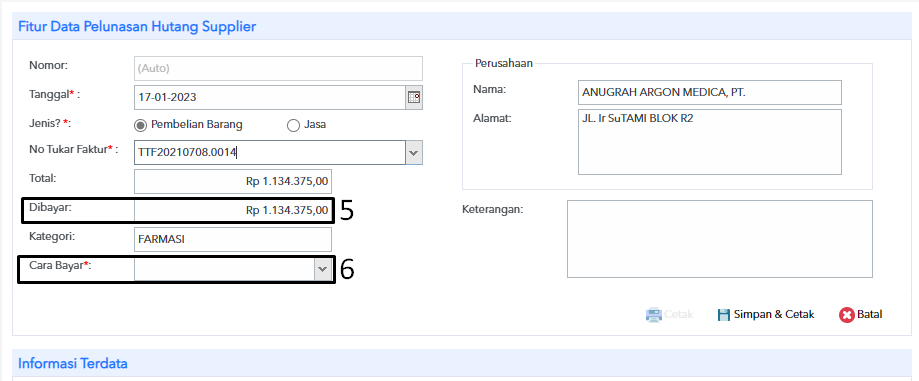Select the Jasa radio option
Image resolution: width=919 pixels, height=381 pixels.
[293, 125]
